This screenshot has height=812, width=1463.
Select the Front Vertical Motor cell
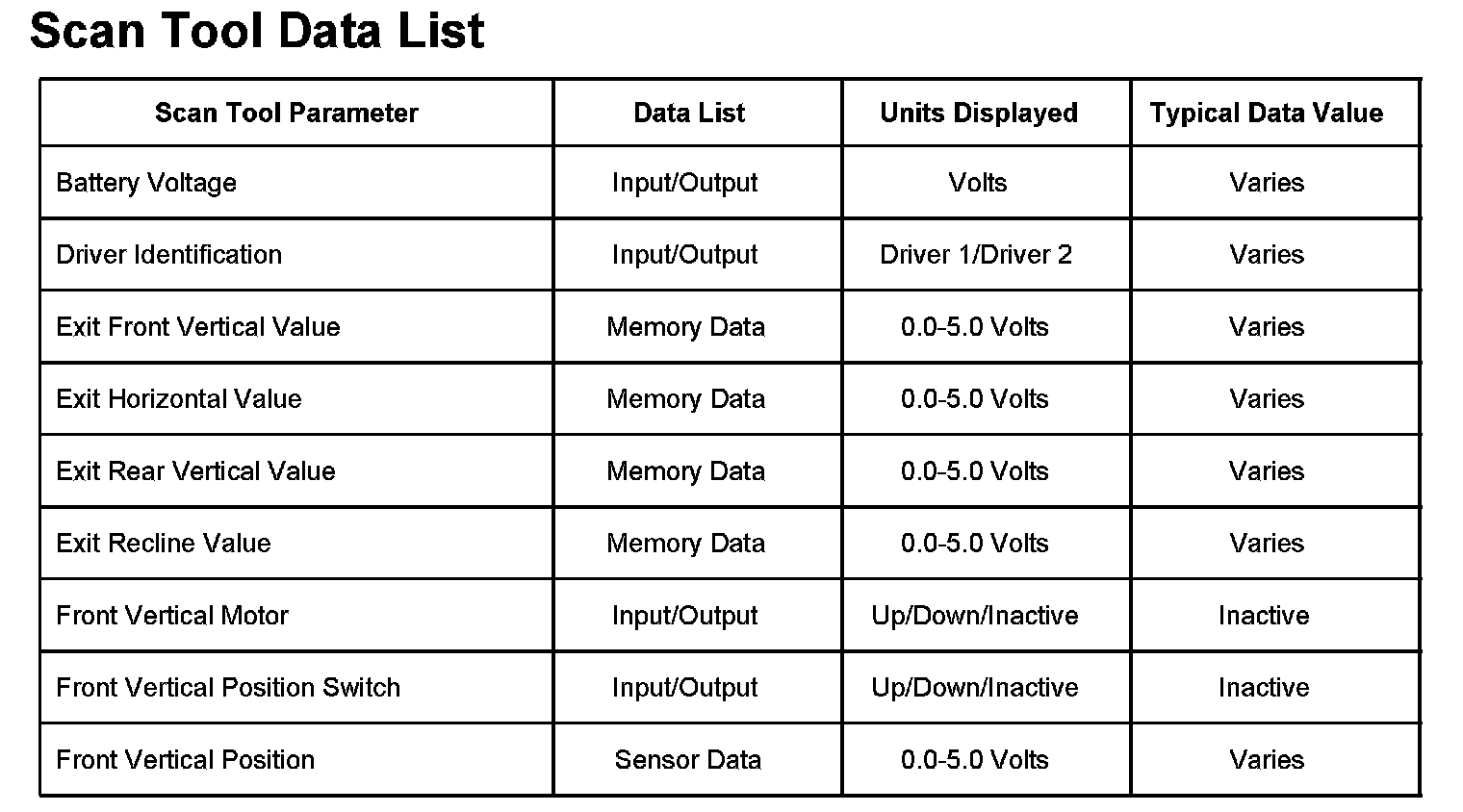pyautogui.click(x=172, y=616)
